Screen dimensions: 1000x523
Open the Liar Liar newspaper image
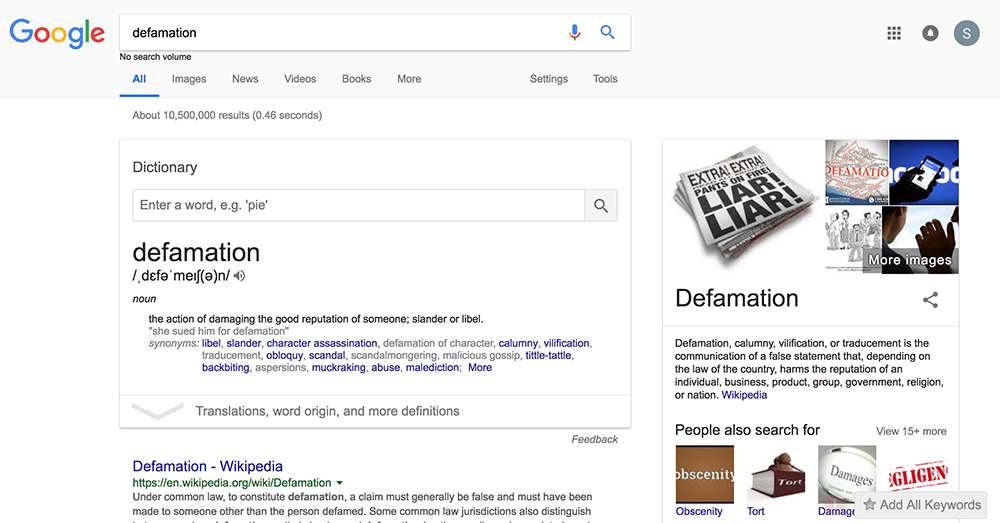(x=744, y=207)
